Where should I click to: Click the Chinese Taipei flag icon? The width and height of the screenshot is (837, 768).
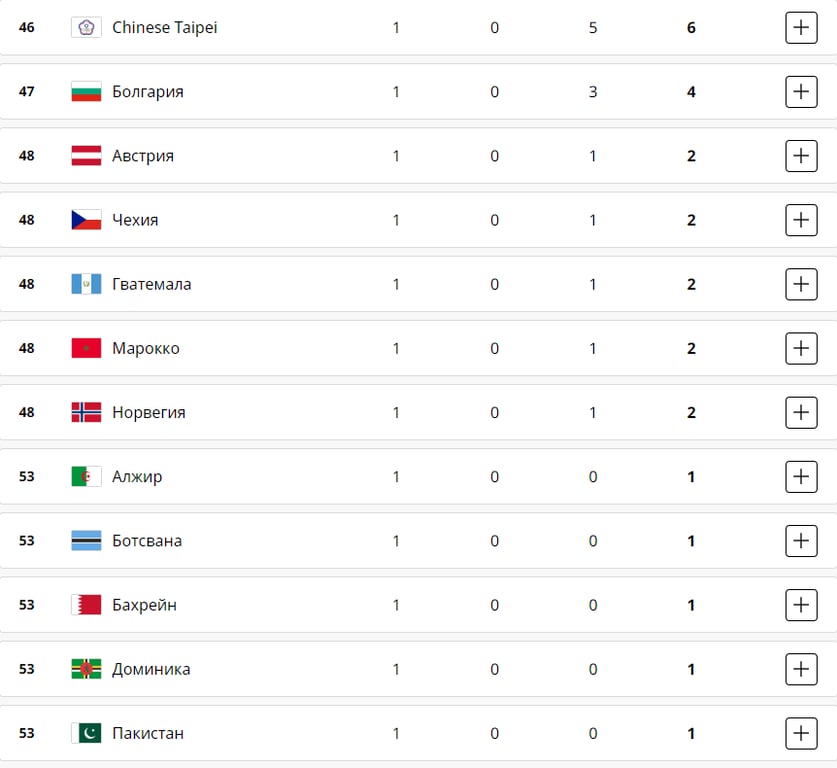86,28
